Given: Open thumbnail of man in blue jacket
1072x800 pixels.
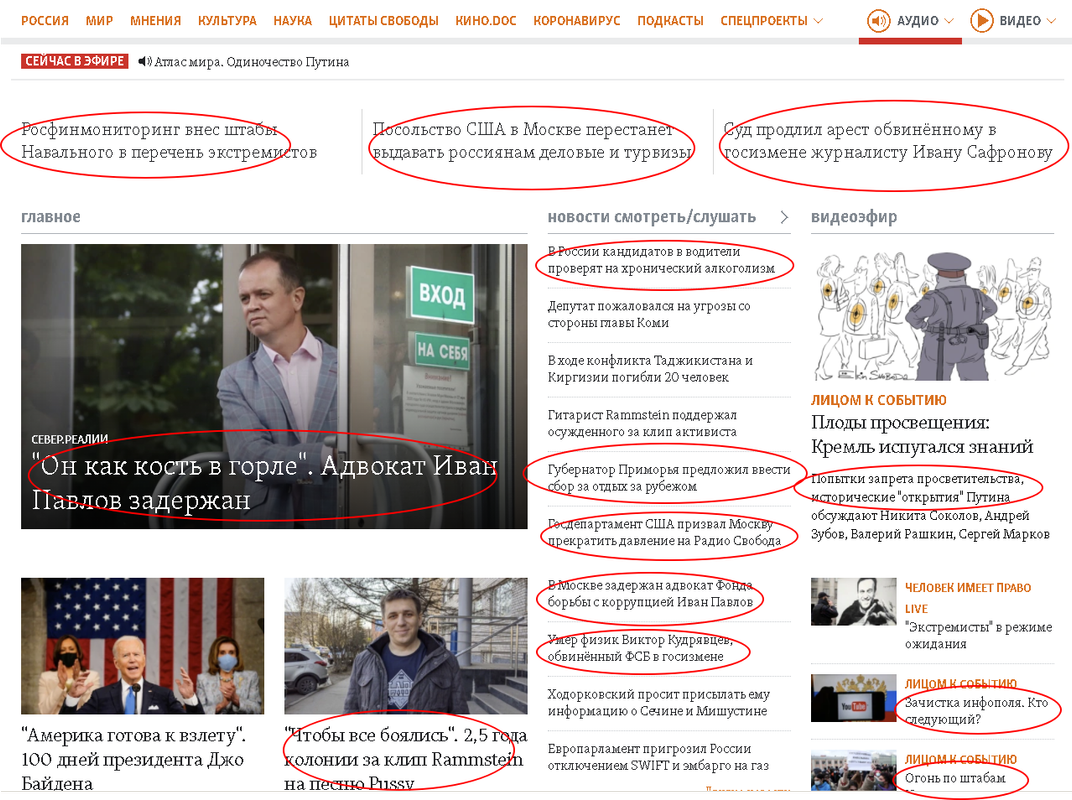Looking at the screenshot, I should [x=406, y=646].
